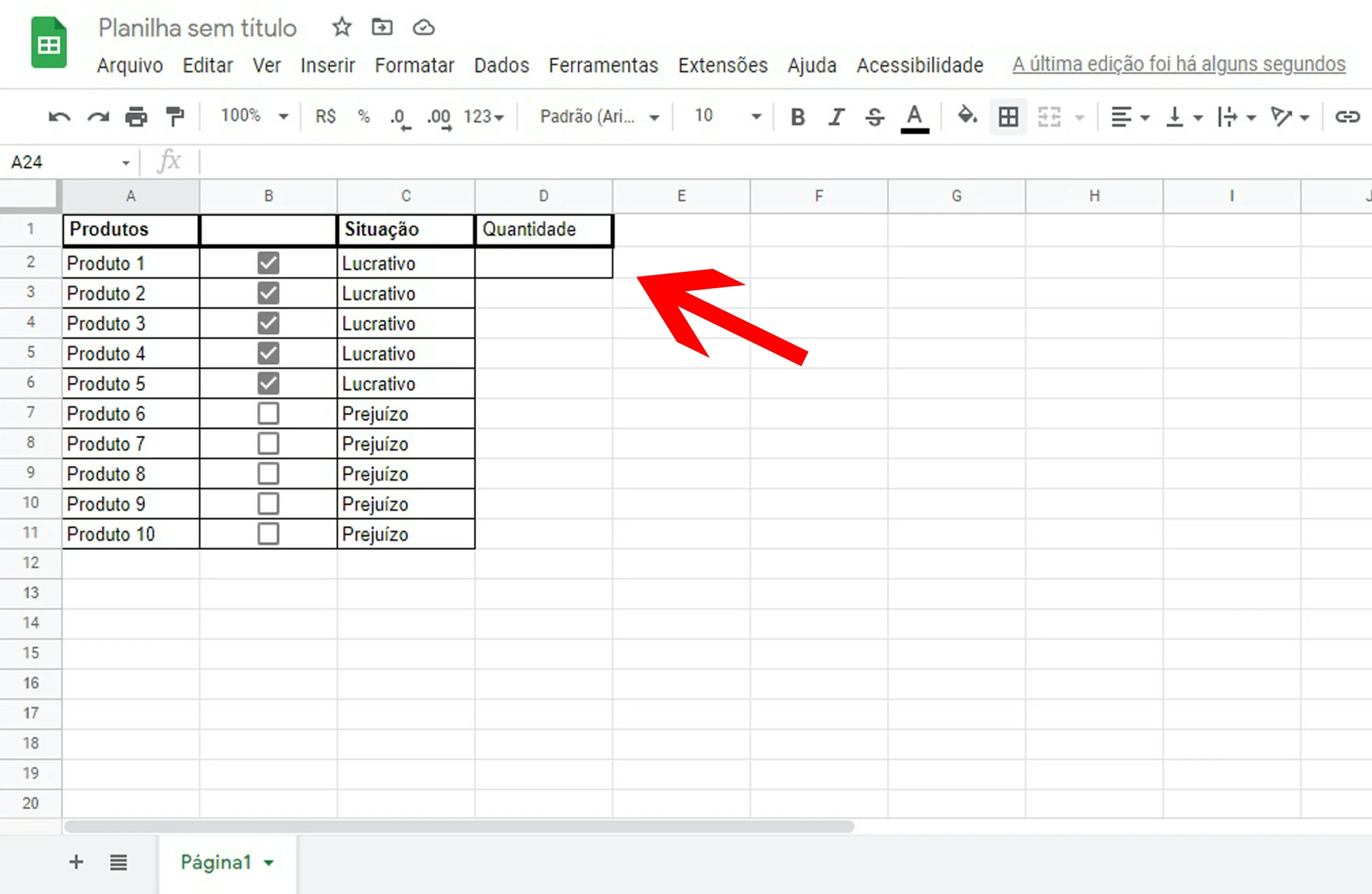Apply strikethrough formatting

pyautogui.click(x=875, y=117)
